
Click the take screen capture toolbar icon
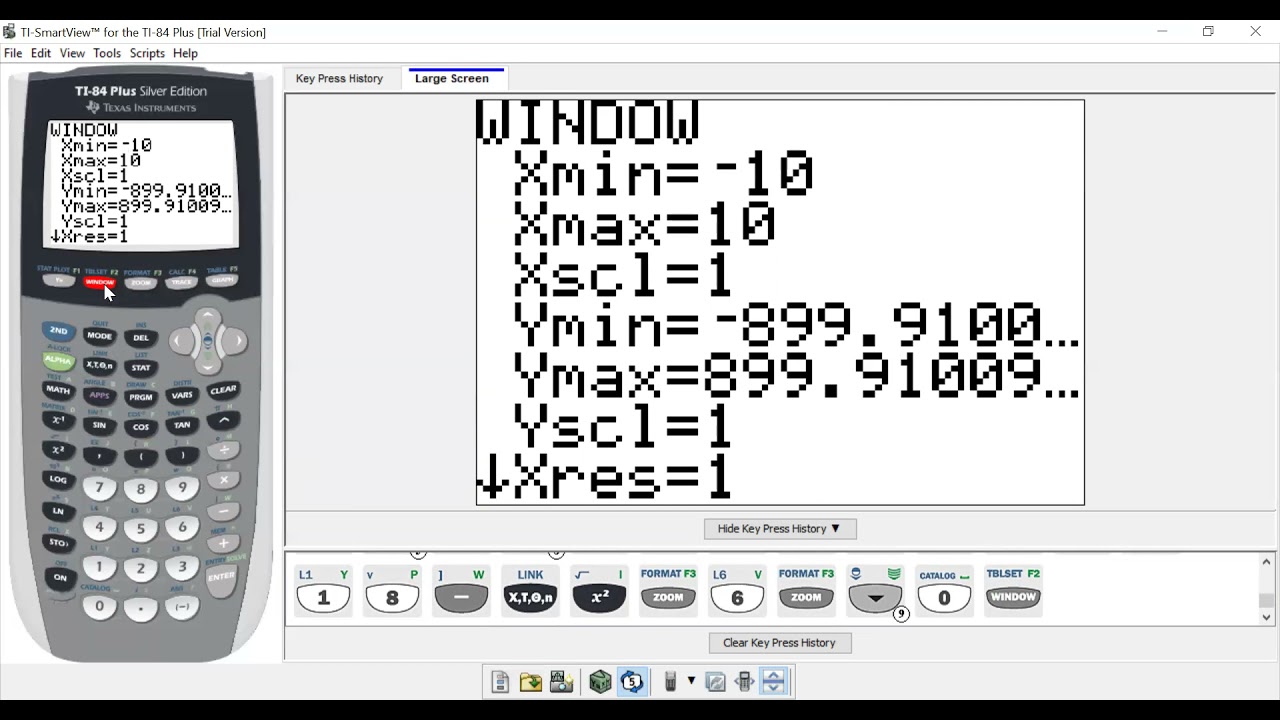561,682
